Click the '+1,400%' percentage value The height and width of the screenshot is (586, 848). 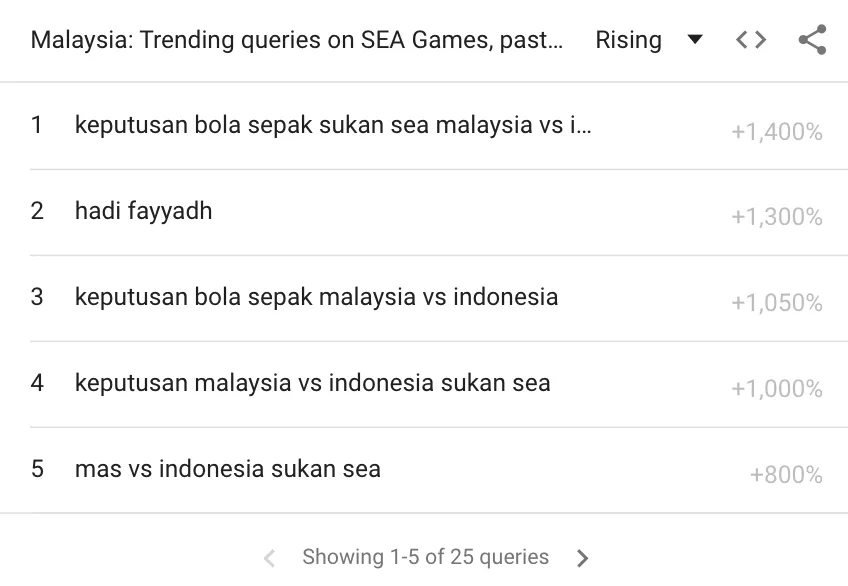click(777, 131)
